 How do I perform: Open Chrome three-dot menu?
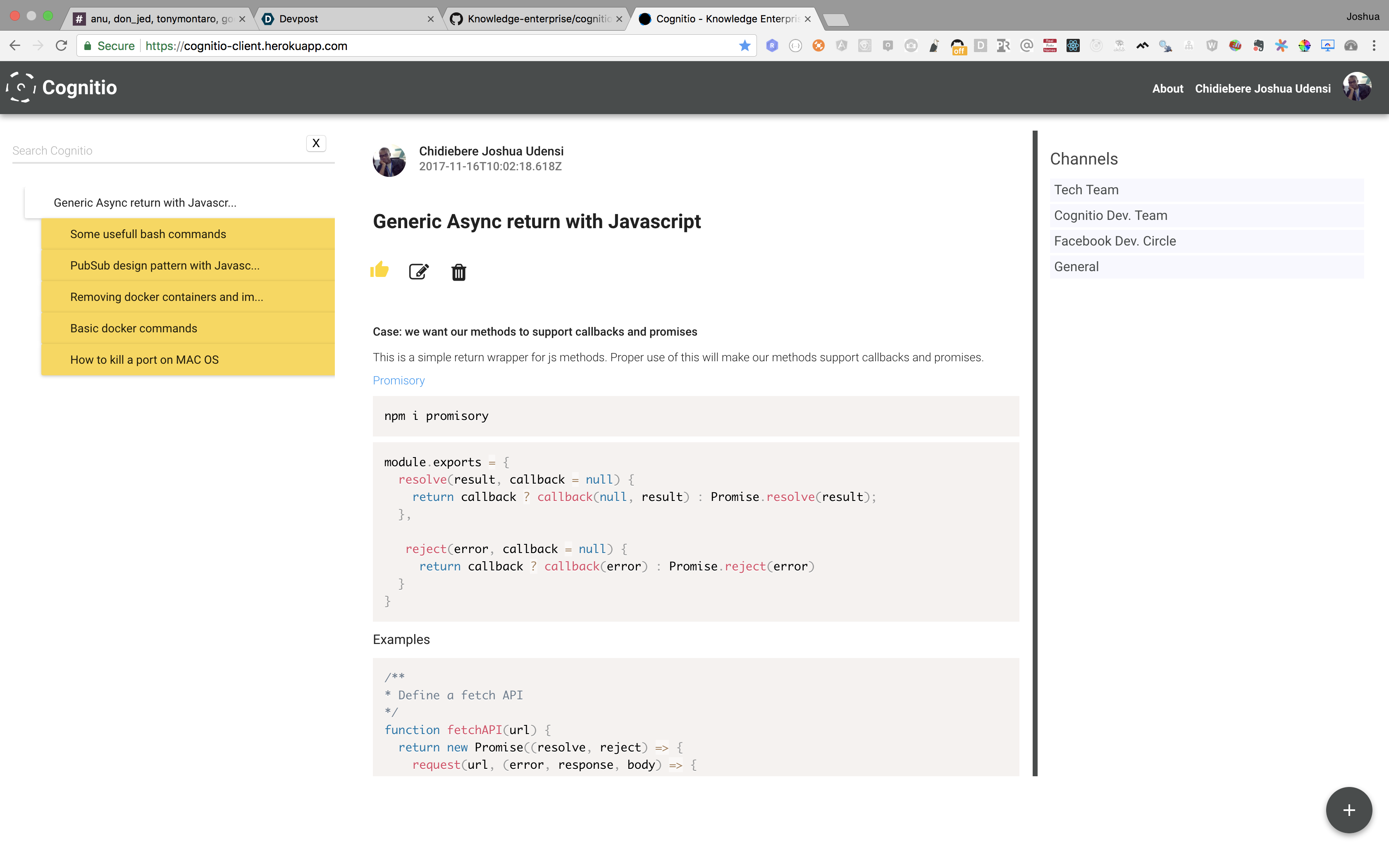click(1374, 46)
